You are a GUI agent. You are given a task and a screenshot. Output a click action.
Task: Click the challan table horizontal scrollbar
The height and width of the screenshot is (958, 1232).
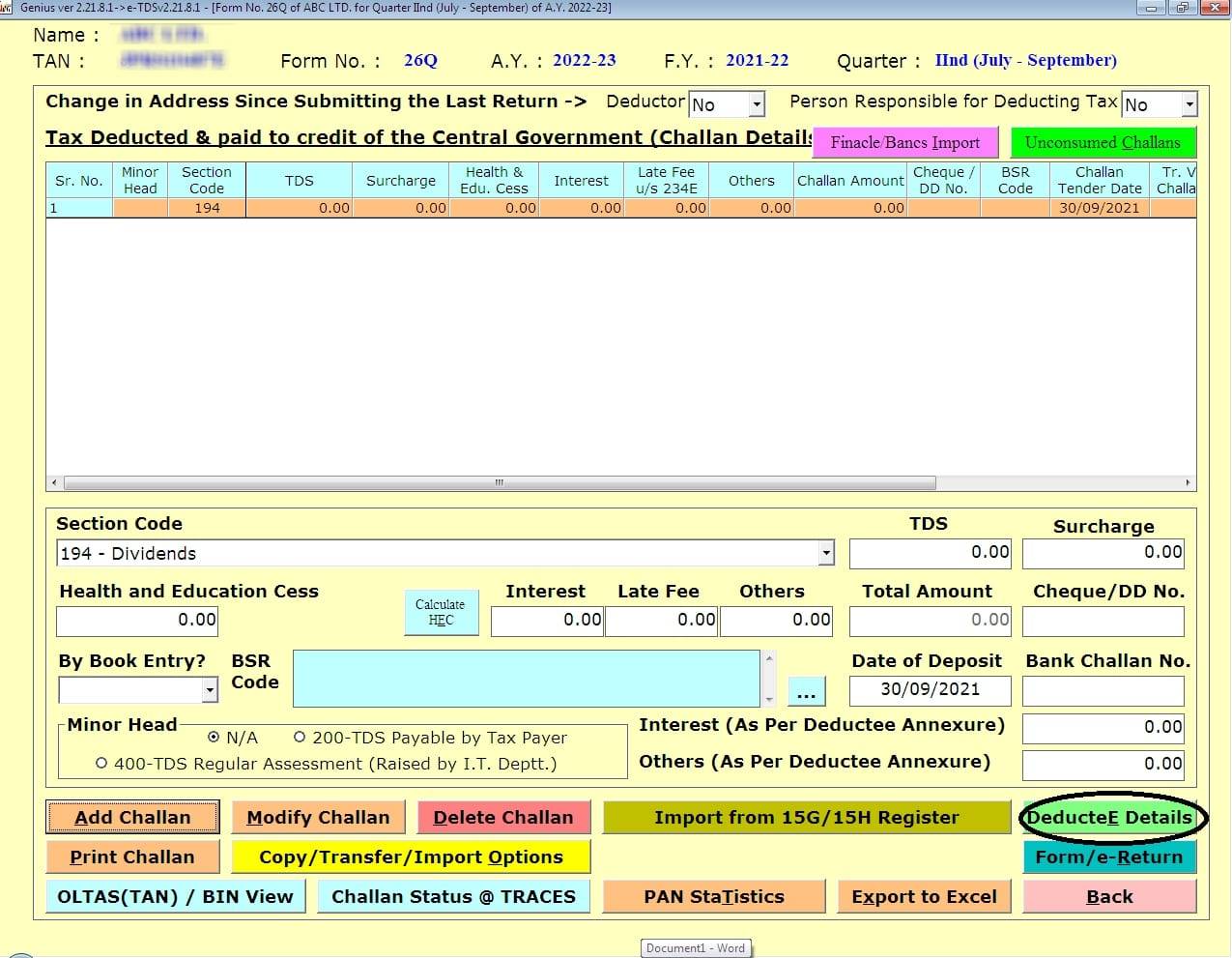[x=499, y=482]
